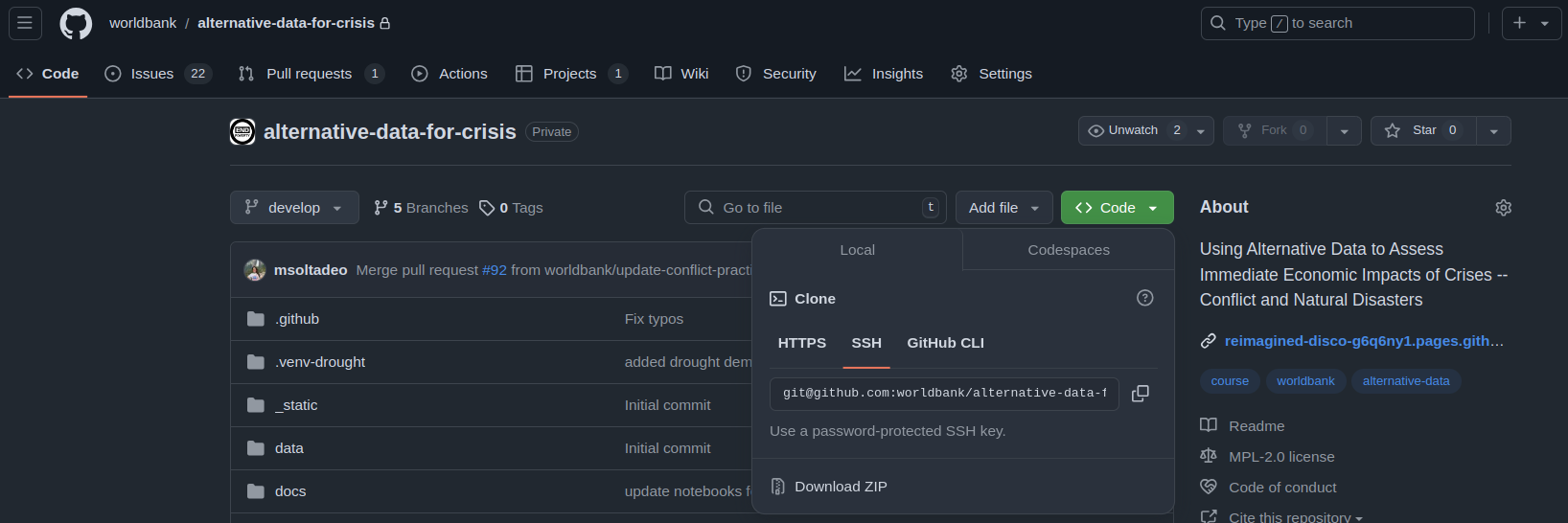Switch to the Codespaces tab
This screenshot has height=523, width=1568.
click(x=1068, y=250)
